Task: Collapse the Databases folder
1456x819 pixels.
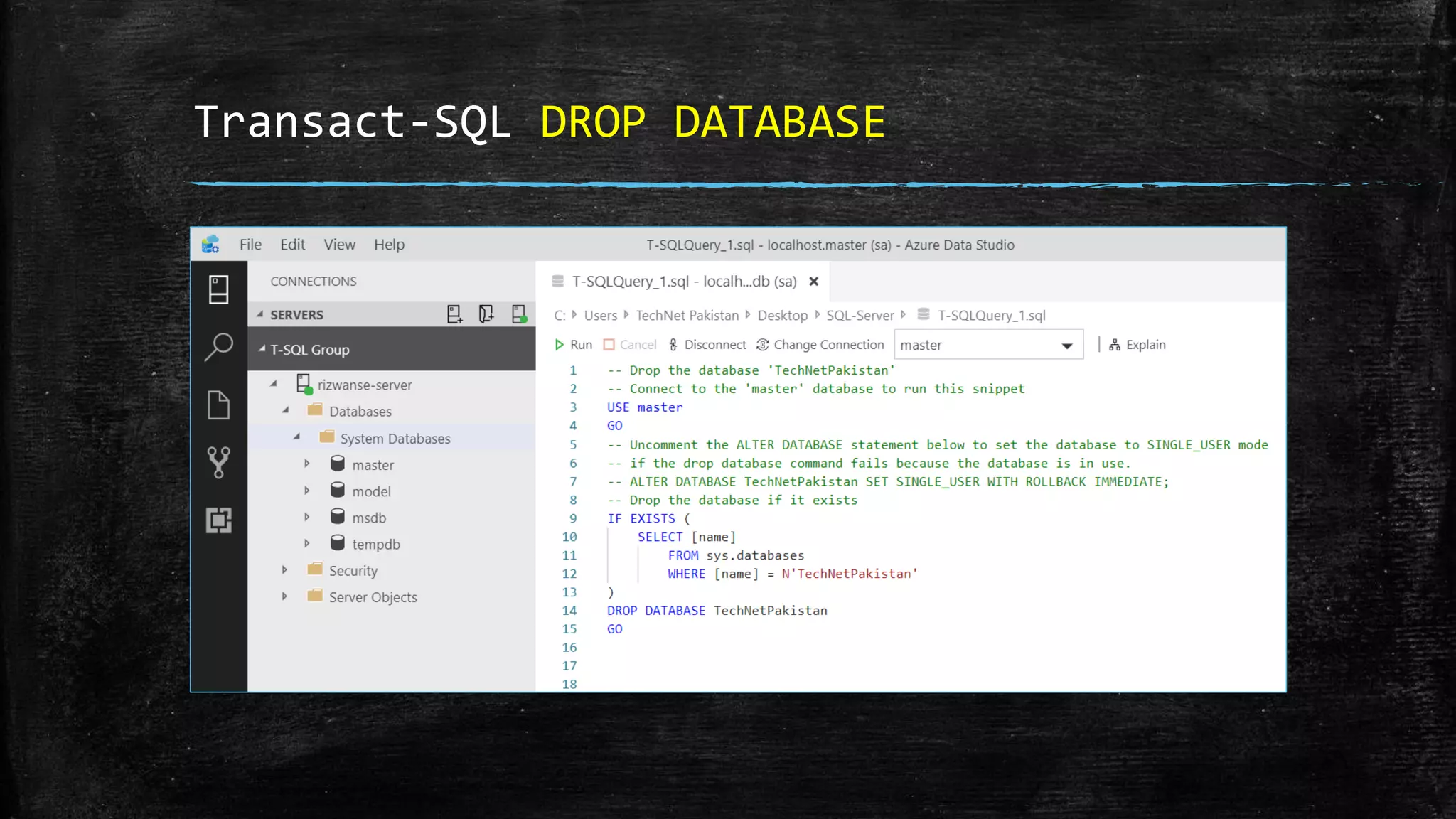Action: (286, 410)
